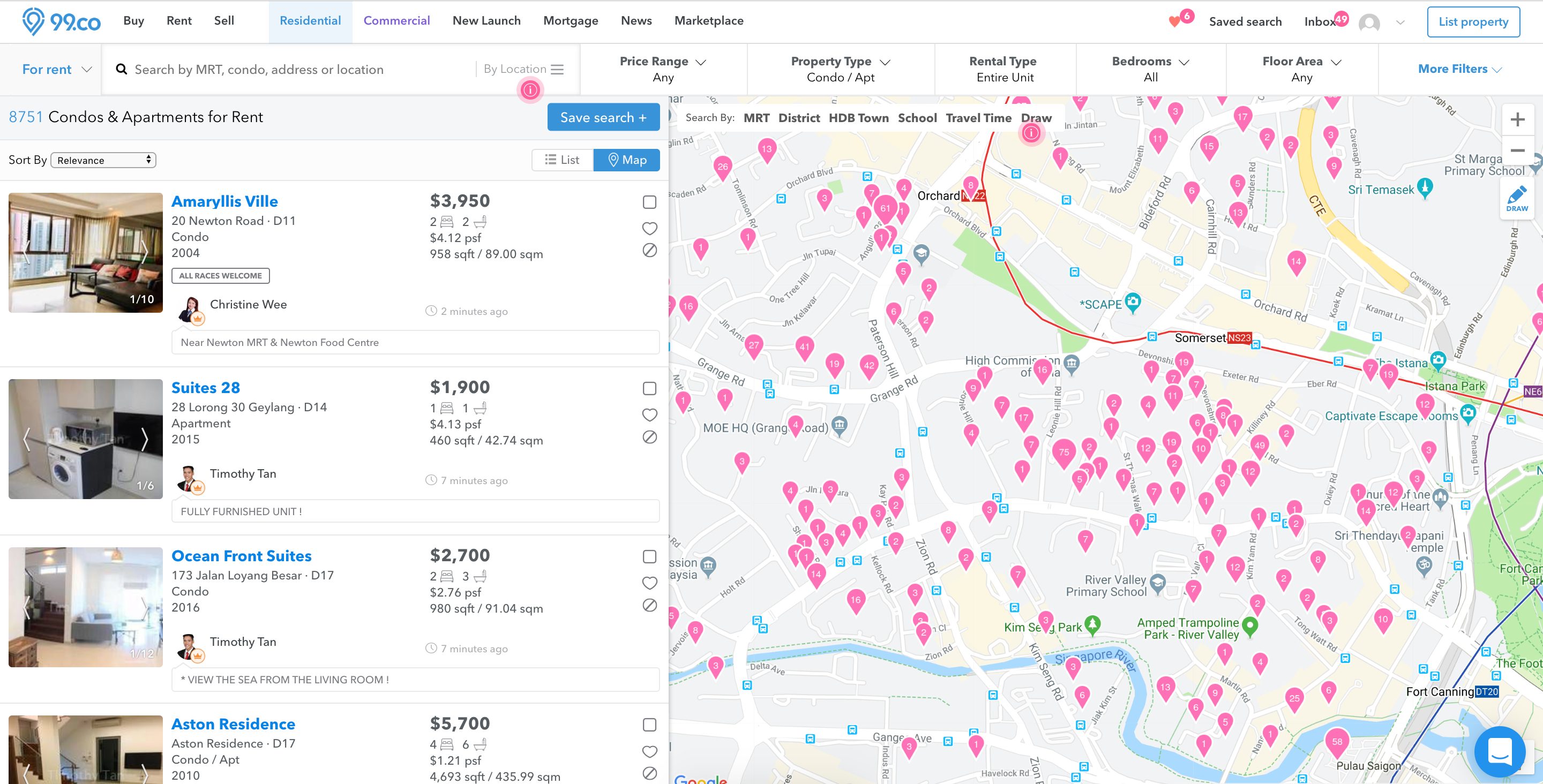Hide the Suites 28 listing
The height and width of the screenshot is (784, 1543).
click(x=649, y=436)
